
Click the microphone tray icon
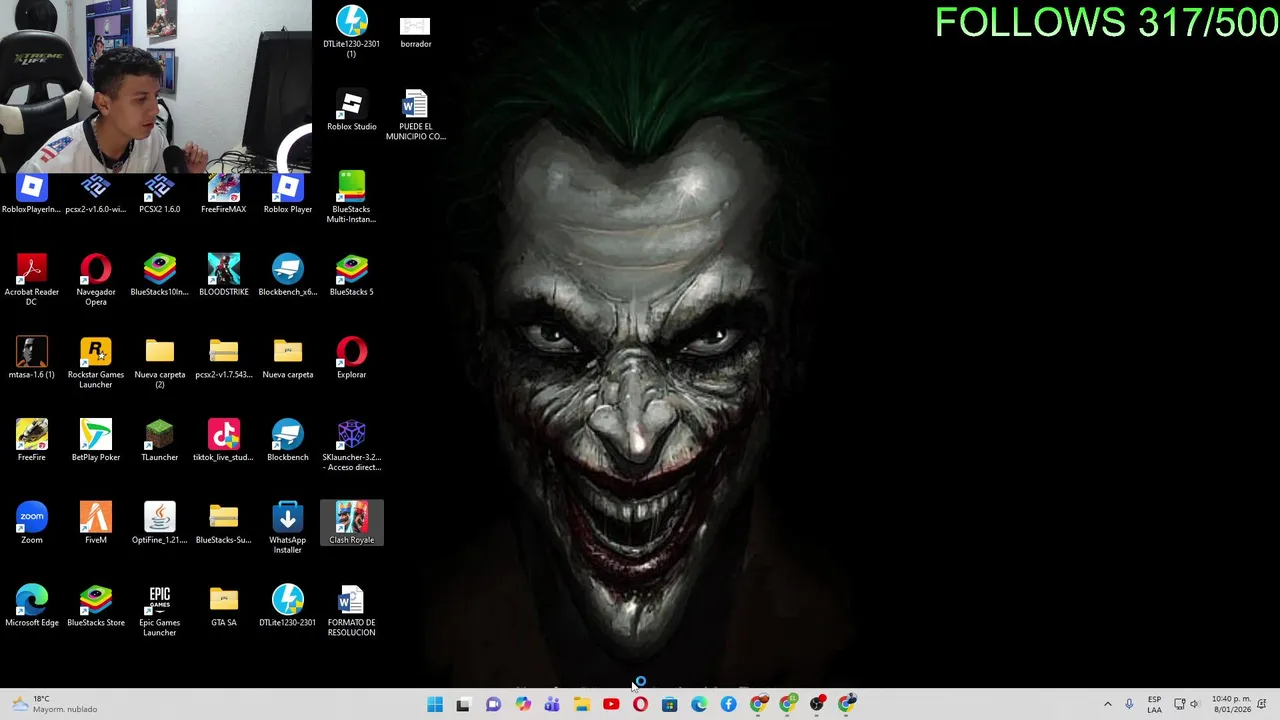click(1129, 704)
